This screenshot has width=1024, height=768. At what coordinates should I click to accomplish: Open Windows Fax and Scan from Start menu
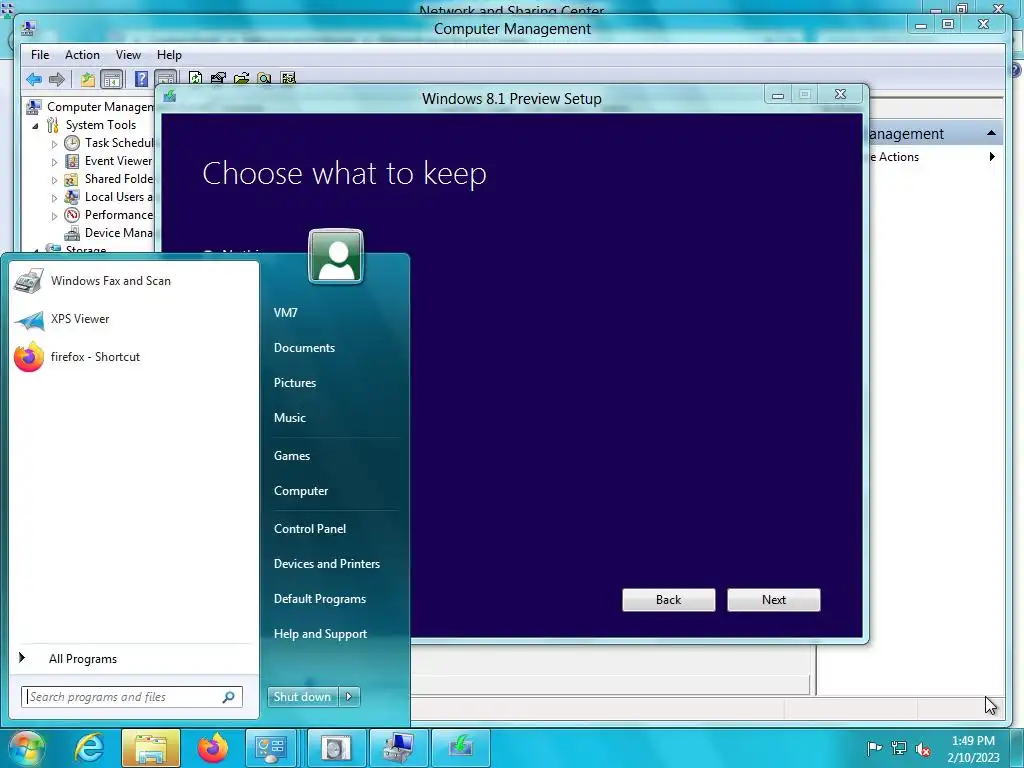pos(134,281)
